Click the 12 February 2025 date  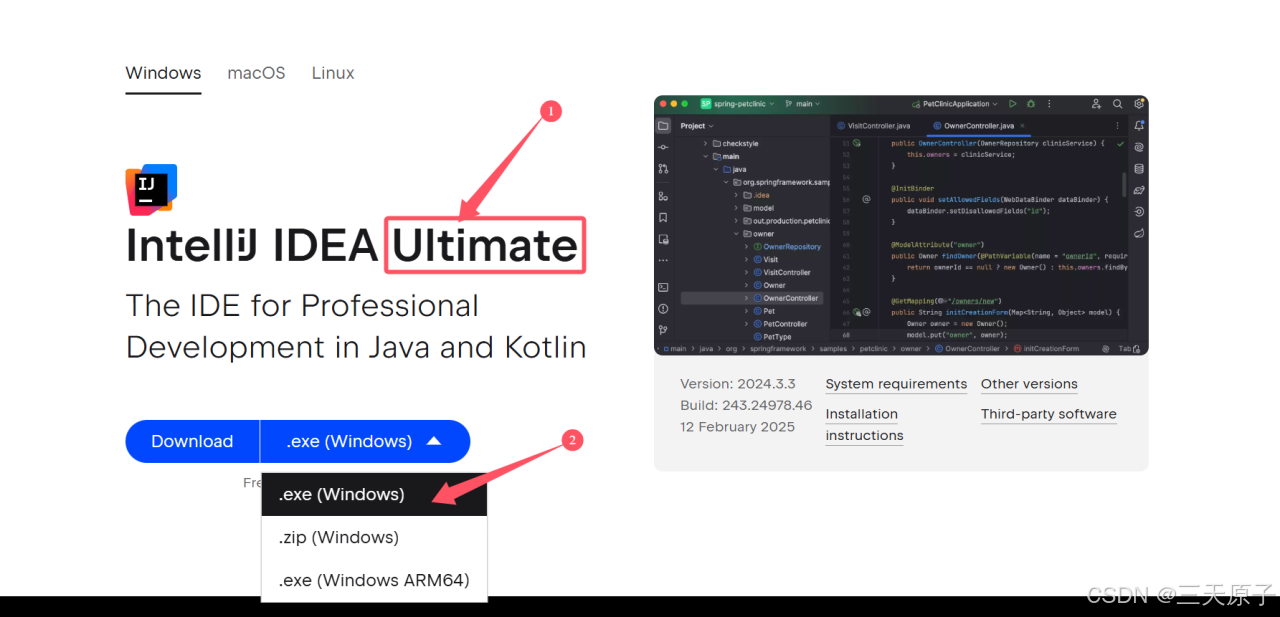(x=738, y=427)
